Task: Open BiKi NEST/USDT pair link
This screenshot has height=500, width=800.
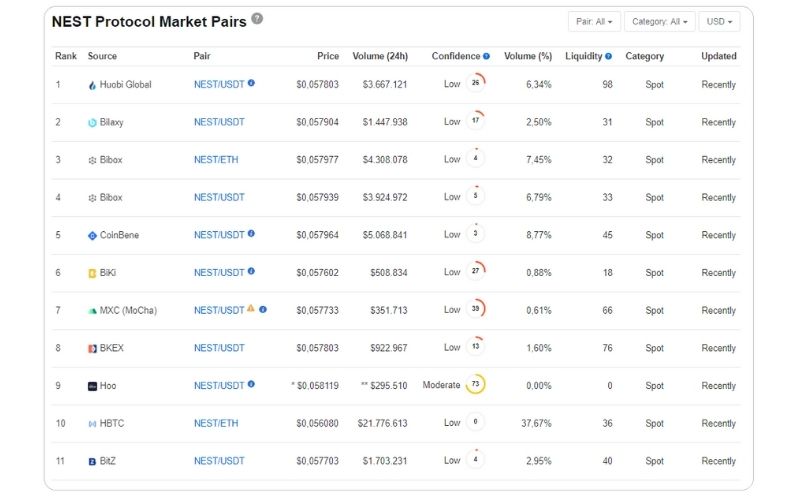Action: pyautogui.click(x=219, y=273)
